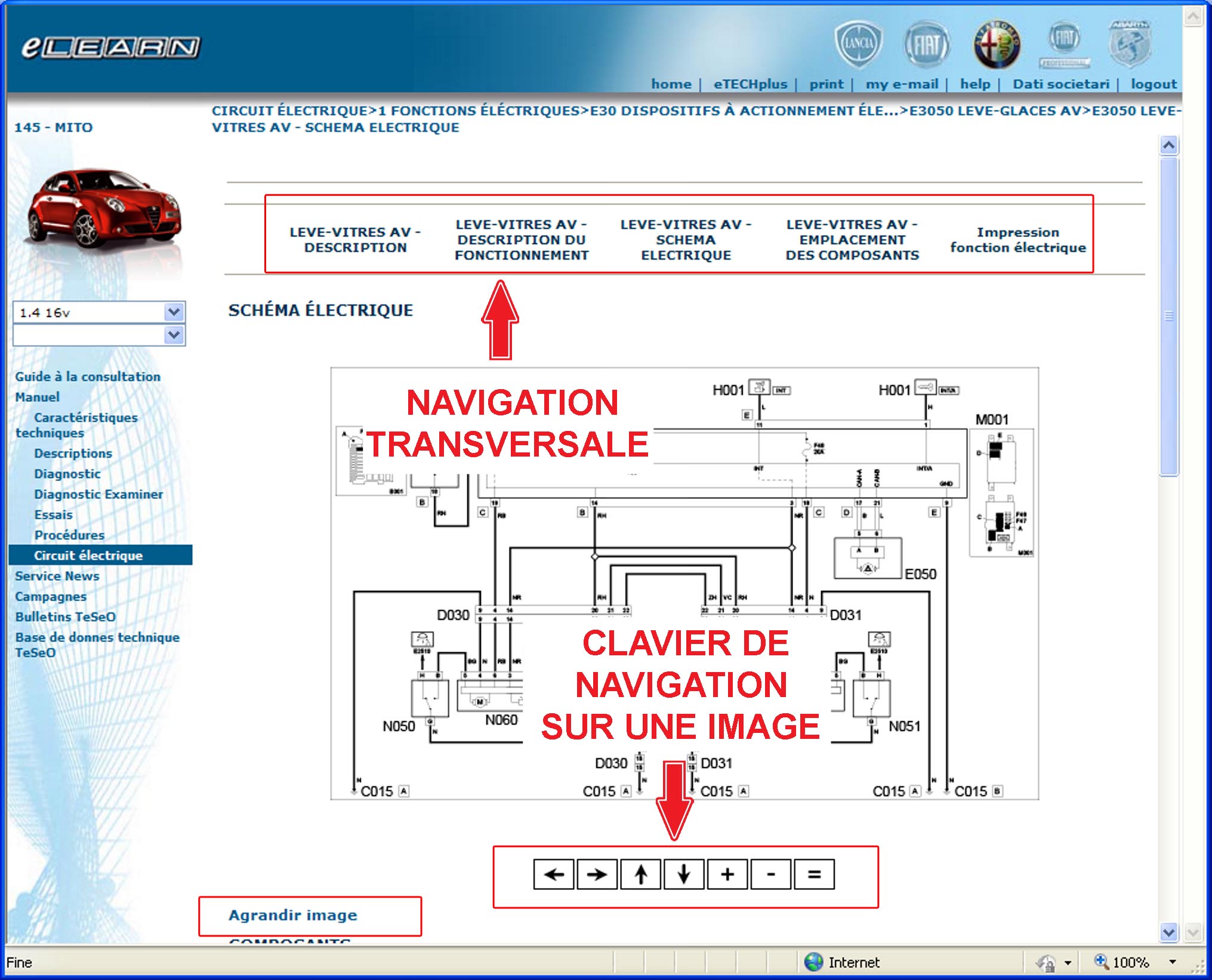Click the content vertical scrollbar thumb

tap(1168, 316)
